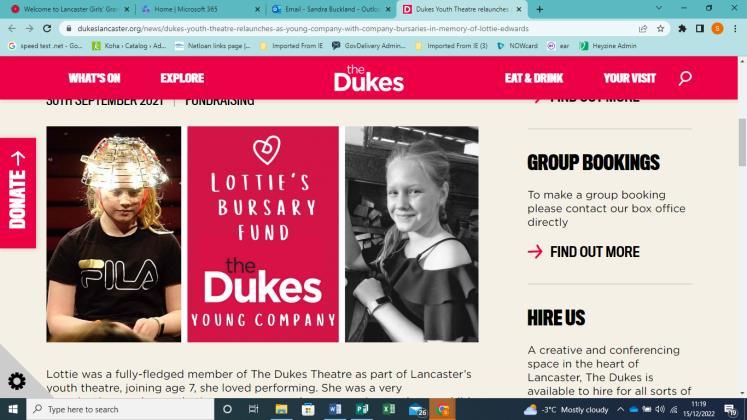747x420 pixels.
Task: Open Word from the taskbar
Action: point(335,409)
